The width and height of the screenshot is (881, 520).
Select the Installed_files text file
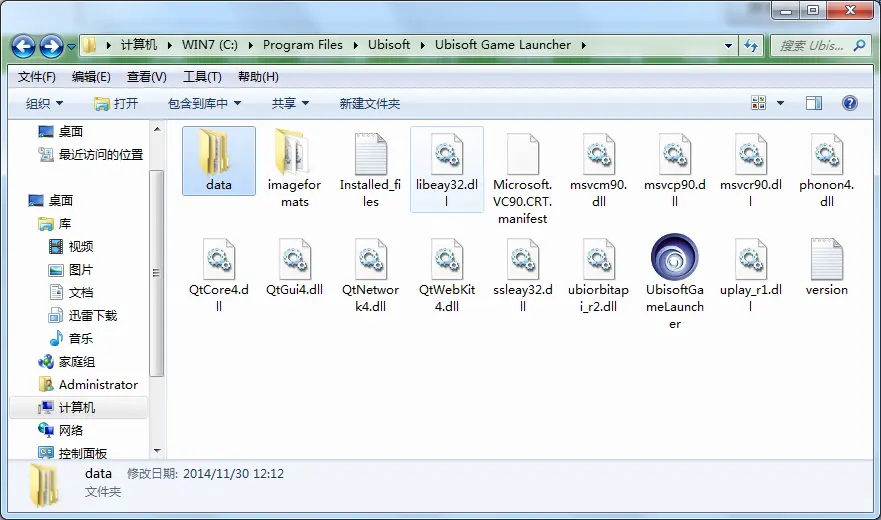click(x=370, y=168)
